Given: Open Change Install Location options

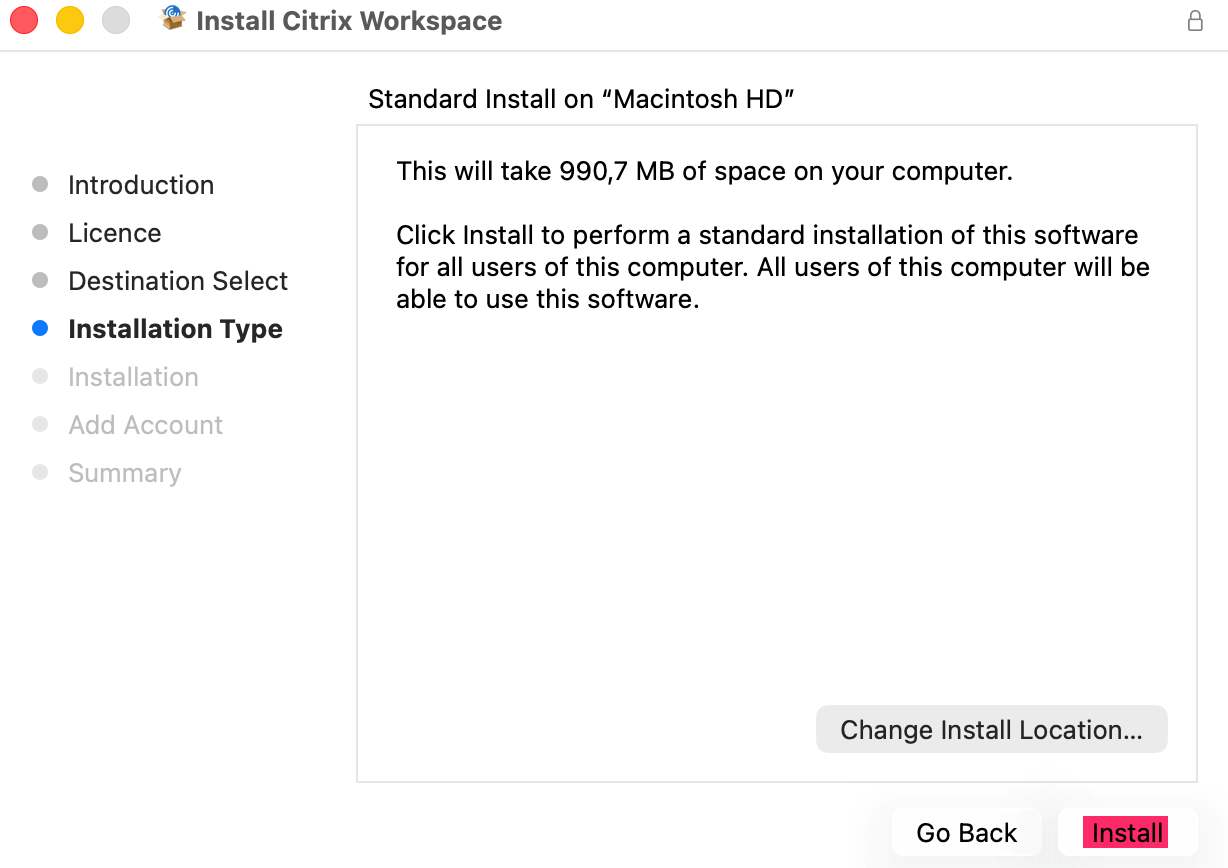Looking at the screenshot, I should [991, 730].
